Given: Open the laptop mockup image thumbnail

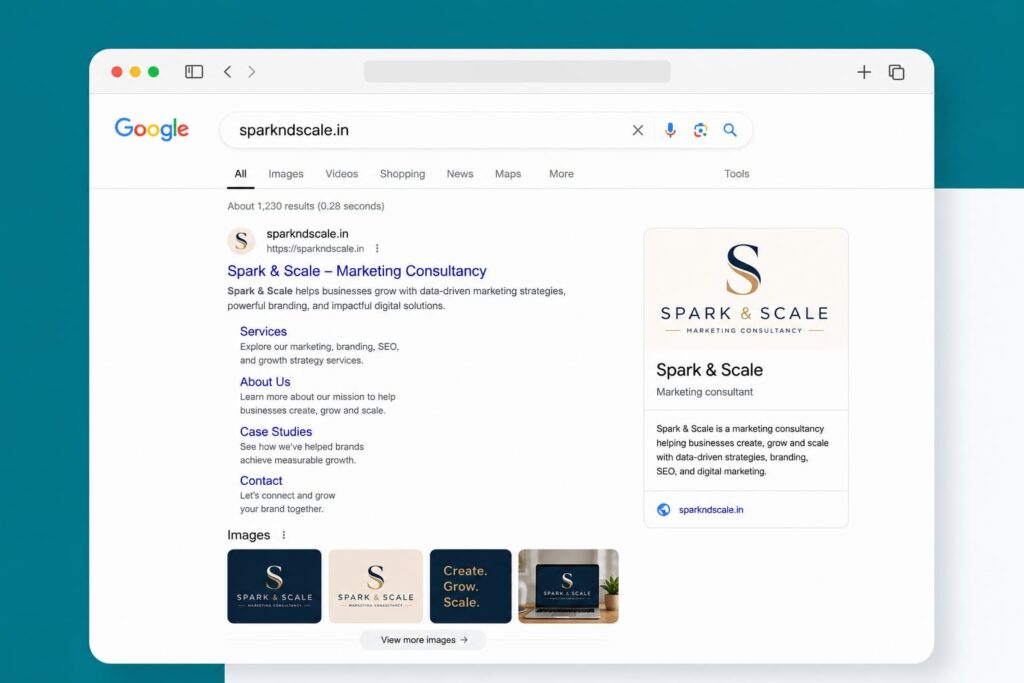Looking at the screenshot, I should click(568, 586).
